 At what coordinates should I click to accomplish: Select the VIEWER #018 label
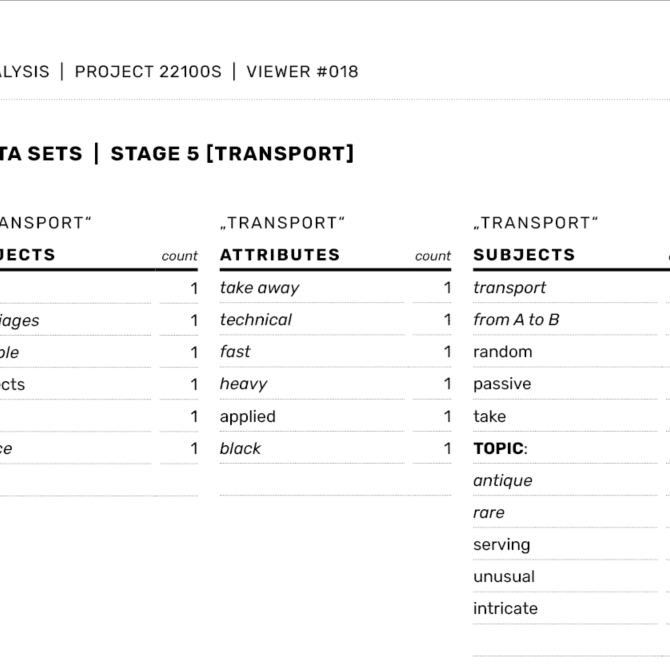pos(302,72)
